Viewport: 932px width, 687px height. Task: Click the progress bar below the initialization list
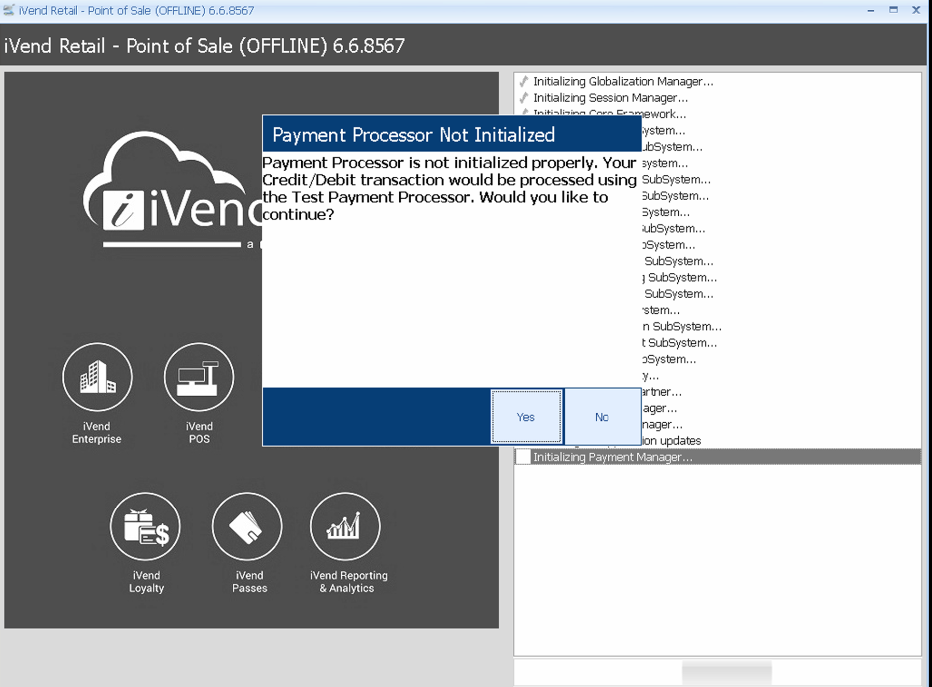(x=717, y=673)
